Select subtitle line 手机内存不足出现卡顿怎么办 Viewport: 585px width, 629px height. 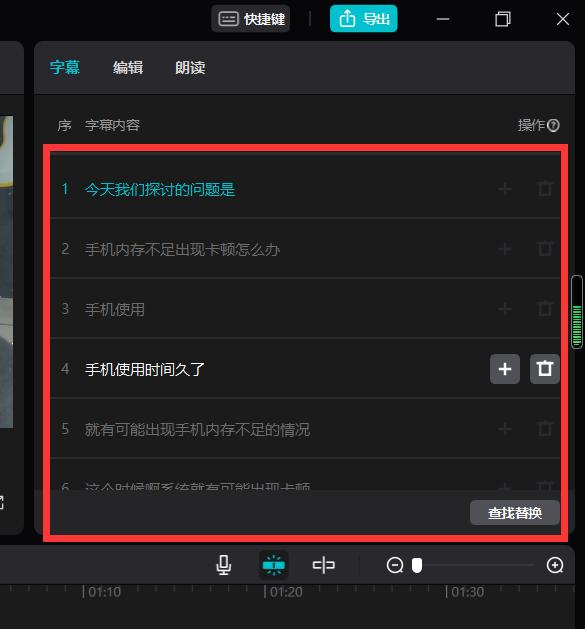coord(305,249)
